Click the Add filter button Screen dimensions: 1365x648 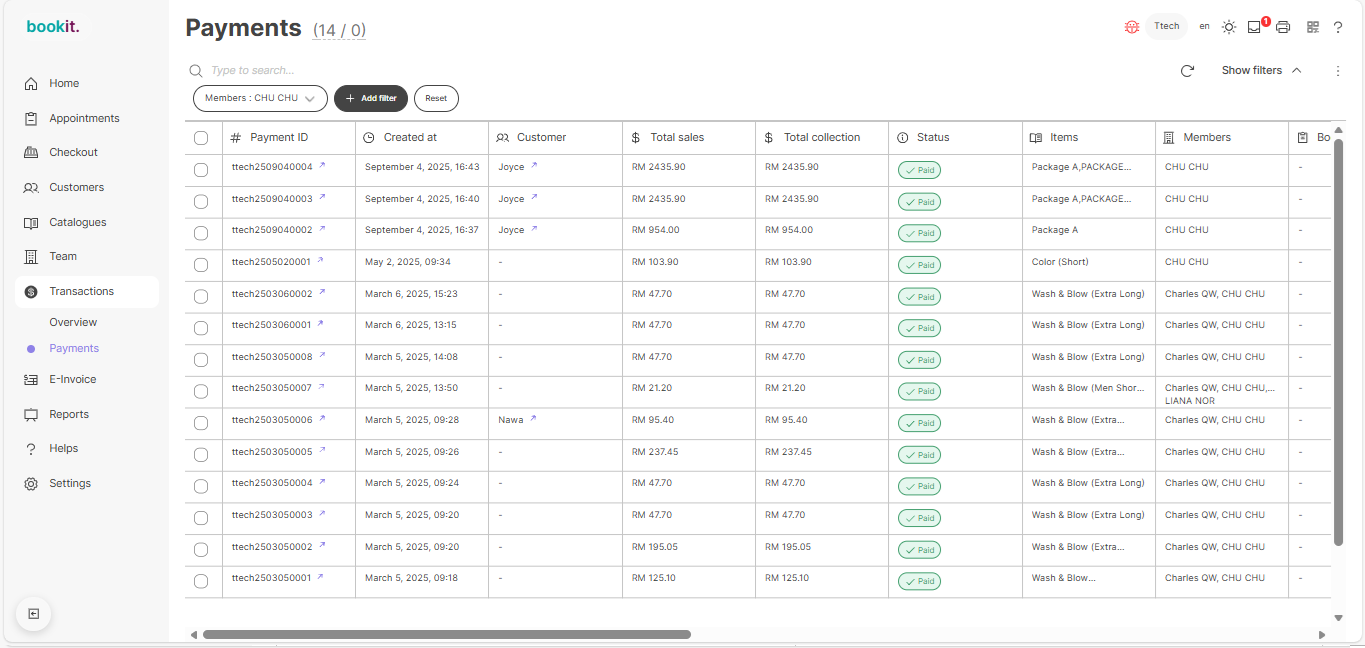click(370, 98)
